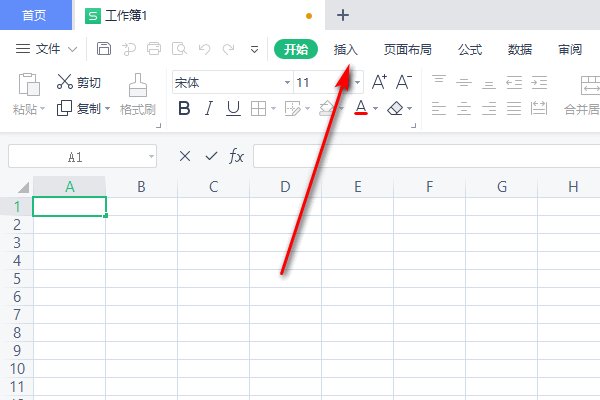Viewport: 600px width, 400px height.
Task: Align text right horizontally
Action: (x=489, y=109)
